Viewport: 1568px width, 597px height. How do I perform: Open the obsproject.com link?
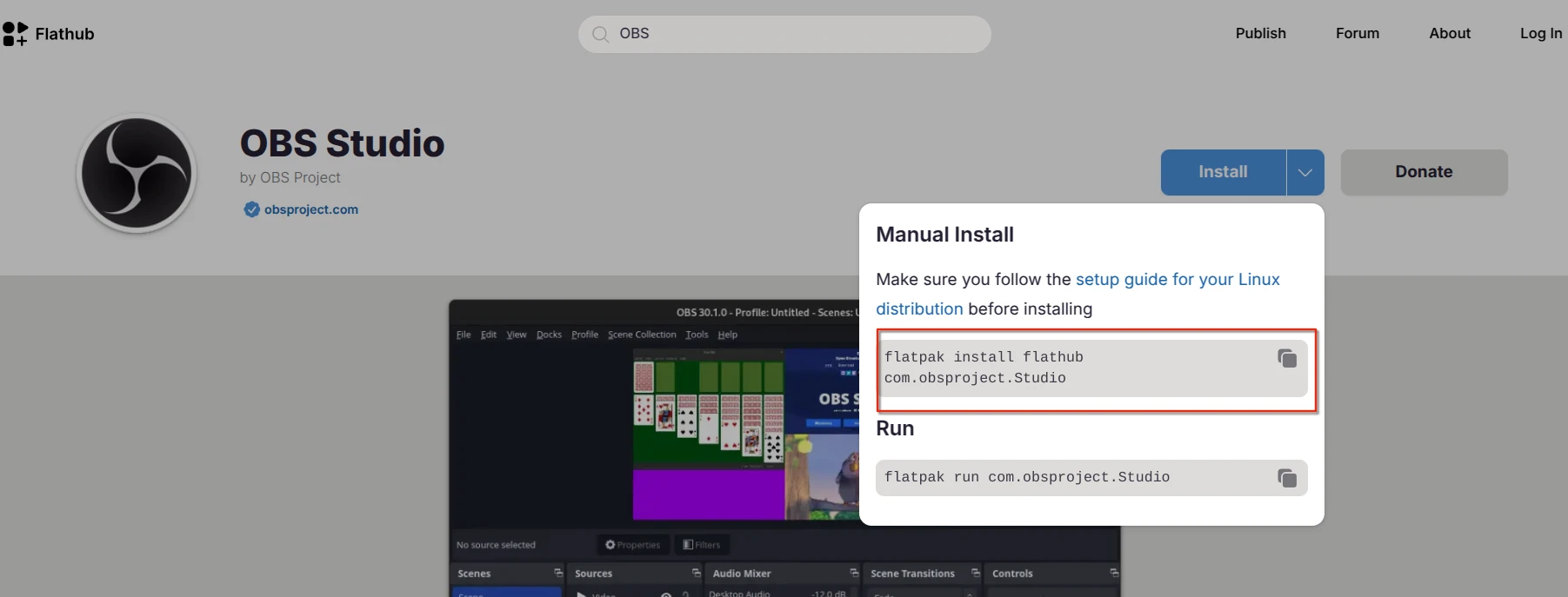point(311,209)
